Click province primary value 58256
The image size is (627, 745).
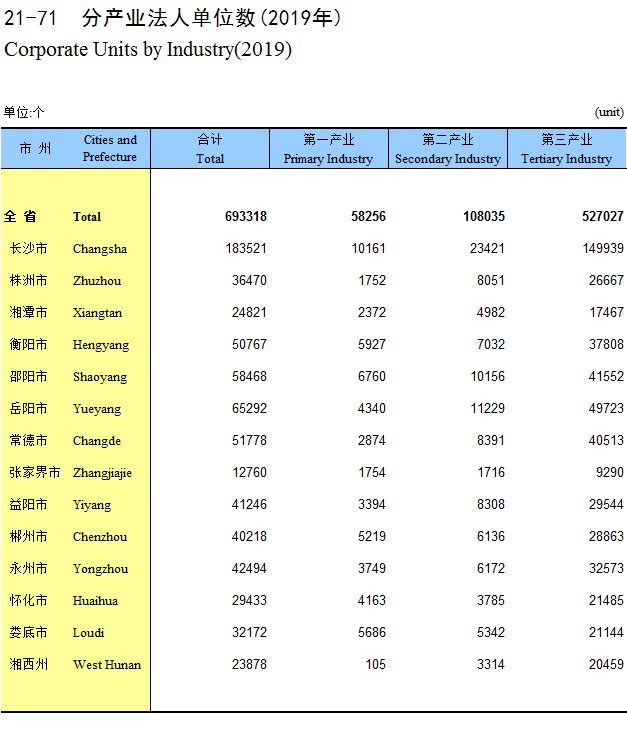(x=368, y=217)
